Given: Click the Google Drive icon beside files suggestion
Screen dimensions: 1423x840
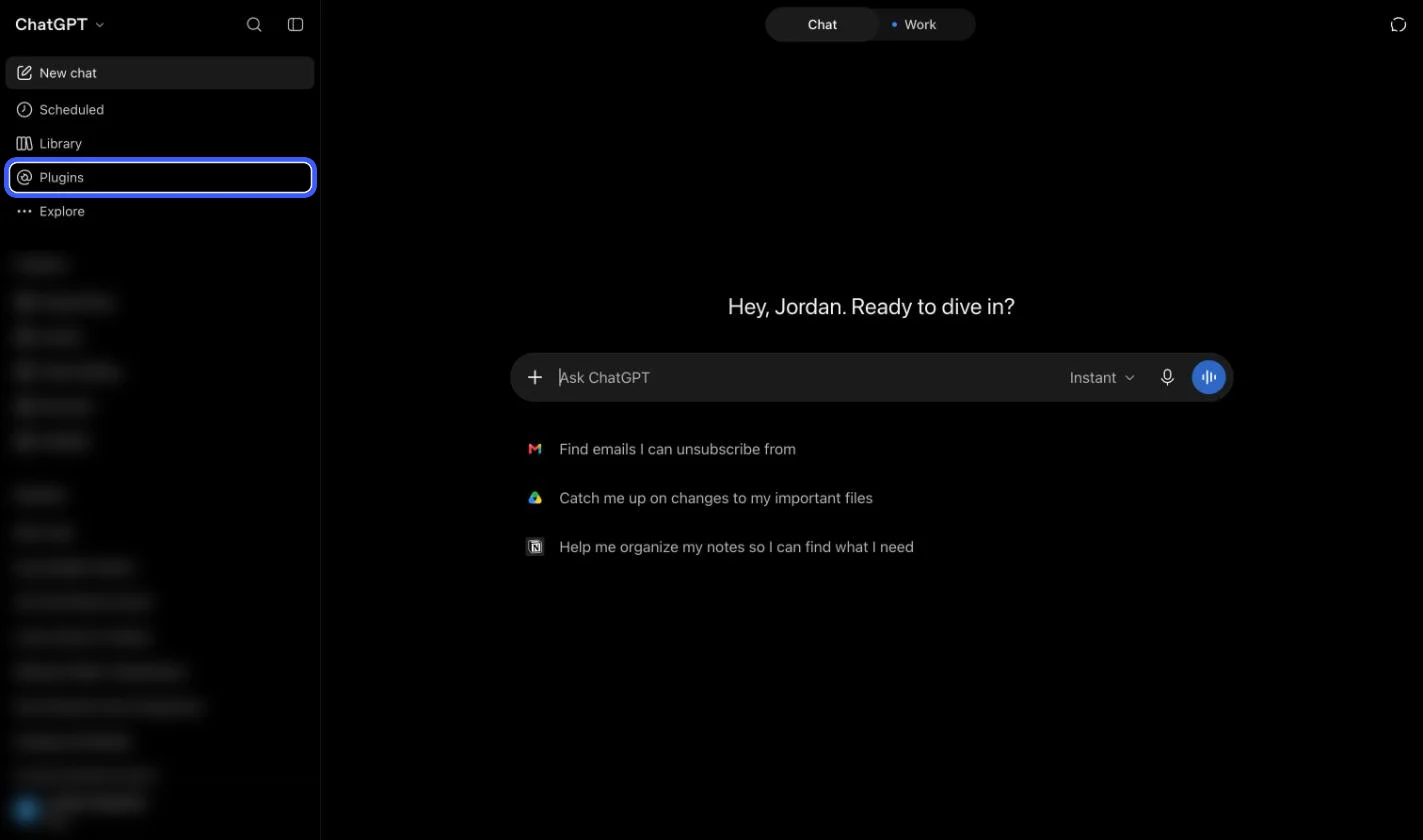Looking at the screenshot, I should click(535, 498).
